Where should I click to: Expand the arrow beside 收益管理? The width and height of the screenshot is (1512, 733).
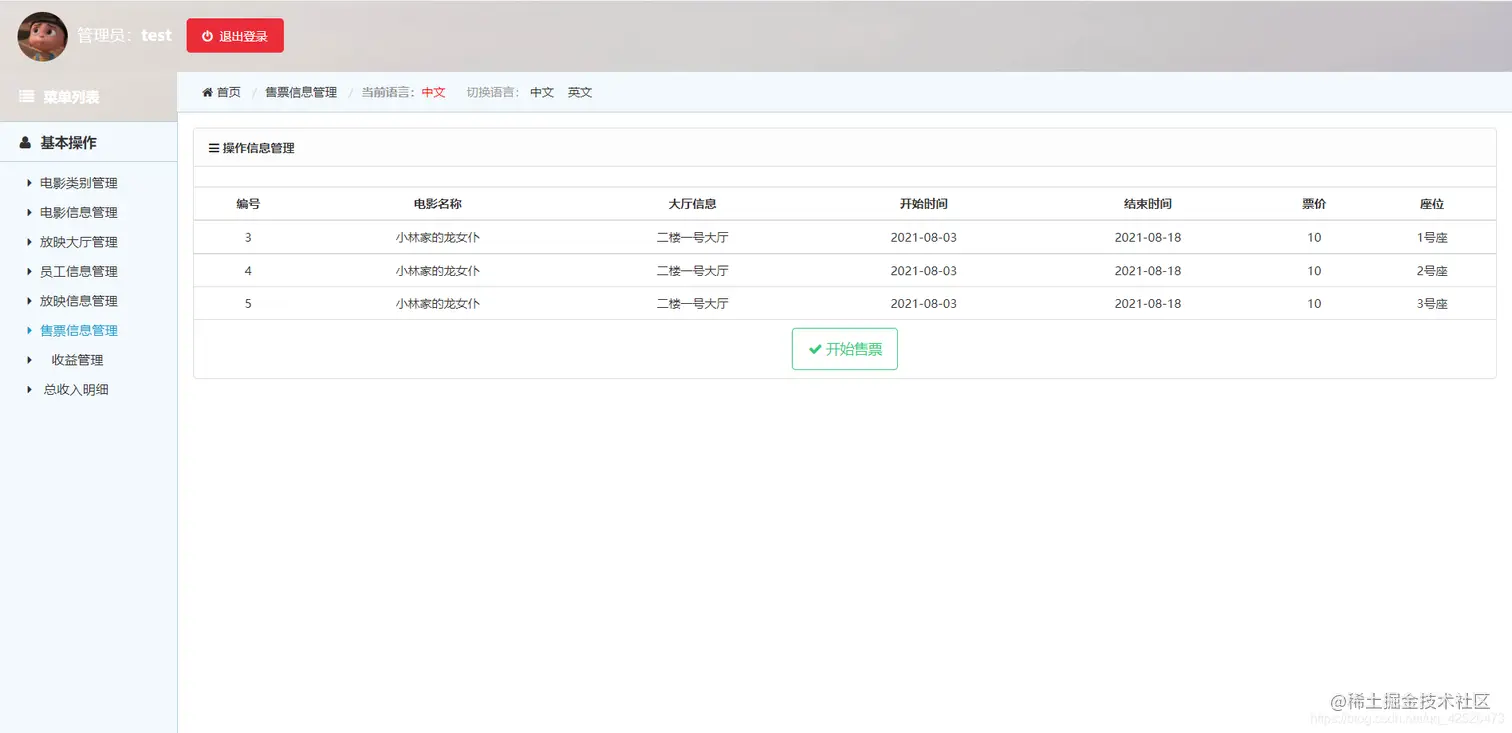coord(29,360)
